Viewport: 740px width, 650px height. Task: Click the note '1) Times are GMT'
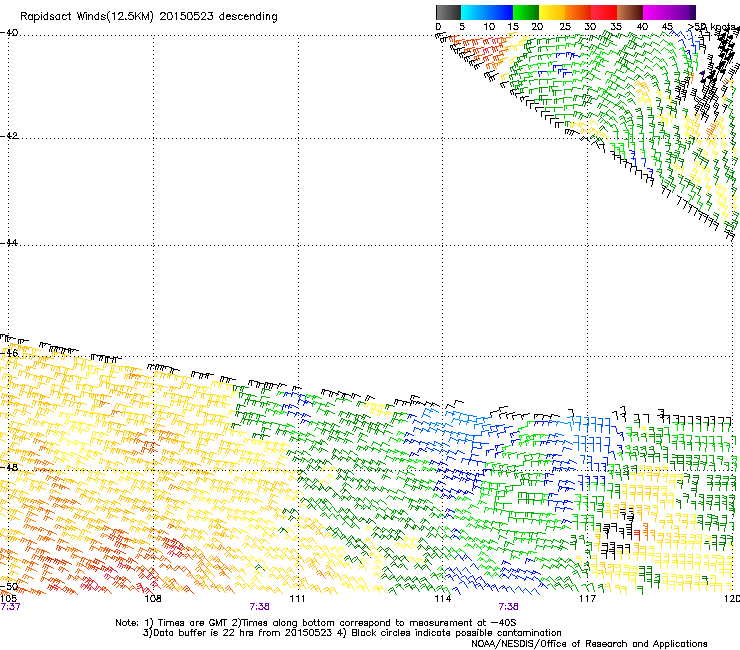(187, 623)
